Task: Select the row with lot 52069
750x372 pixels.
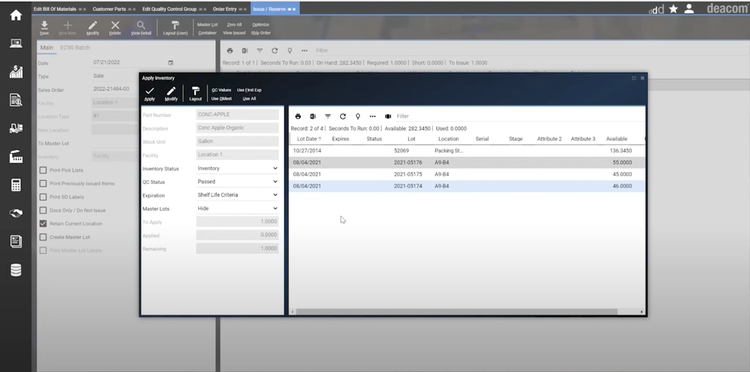Action: tap(467, 151)
